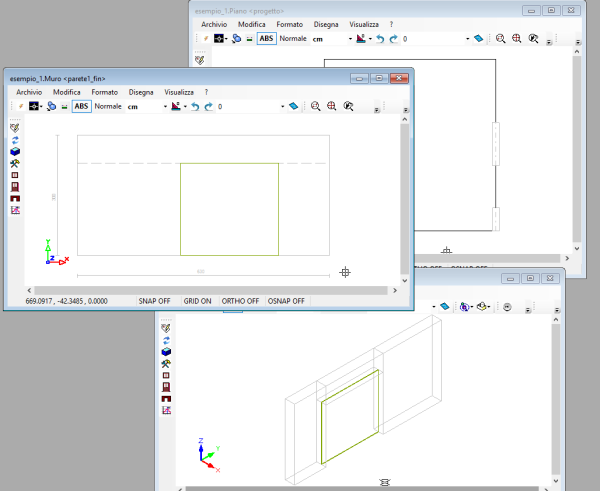Click the ABS button in Piano toolbar
Image resolution: width=600 pixels, height=491 pixels.
(x=266, y=38)
